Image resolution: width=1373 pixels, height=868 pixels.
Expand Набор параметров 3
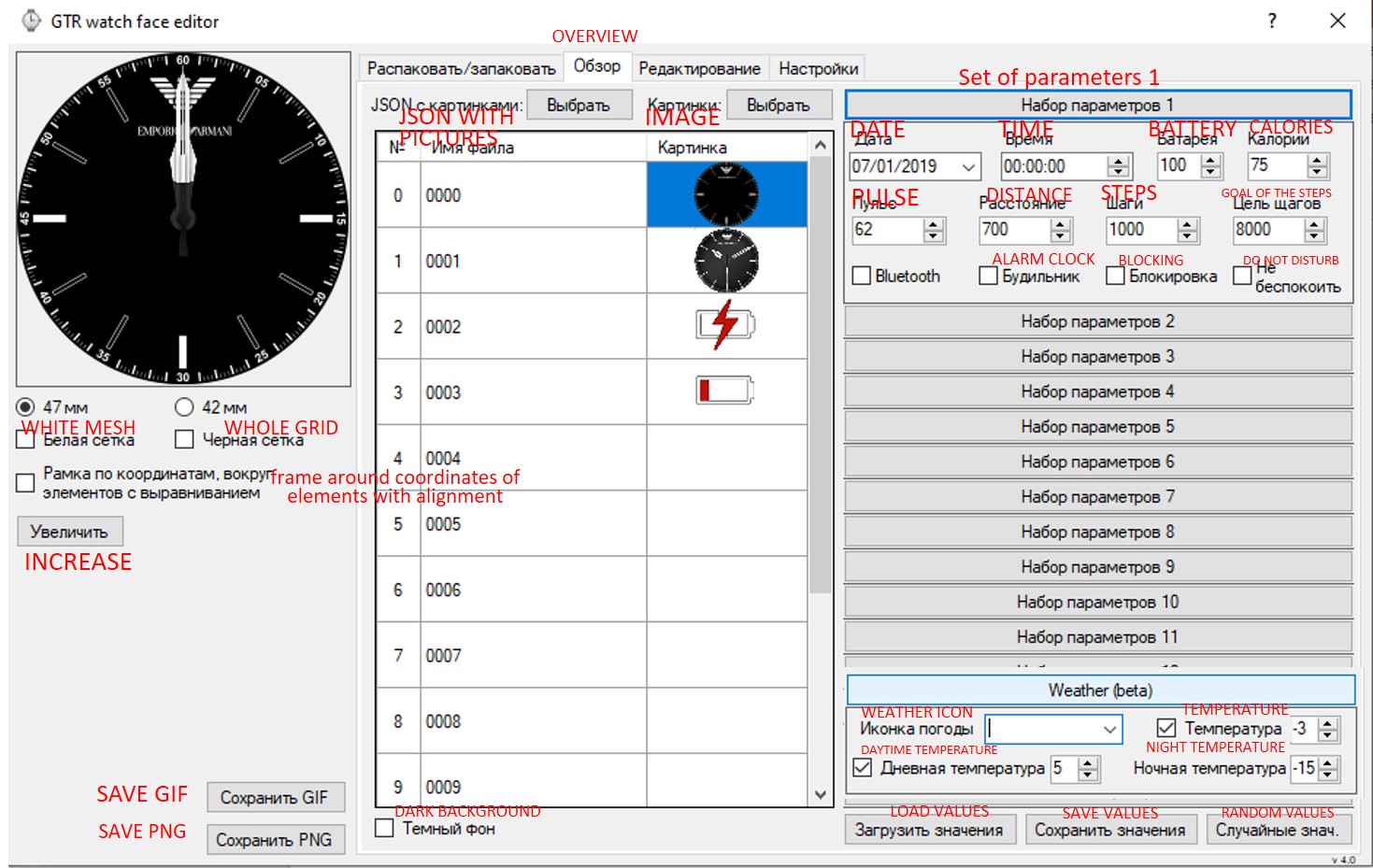pyautogui.click(x=1098, y=357)
